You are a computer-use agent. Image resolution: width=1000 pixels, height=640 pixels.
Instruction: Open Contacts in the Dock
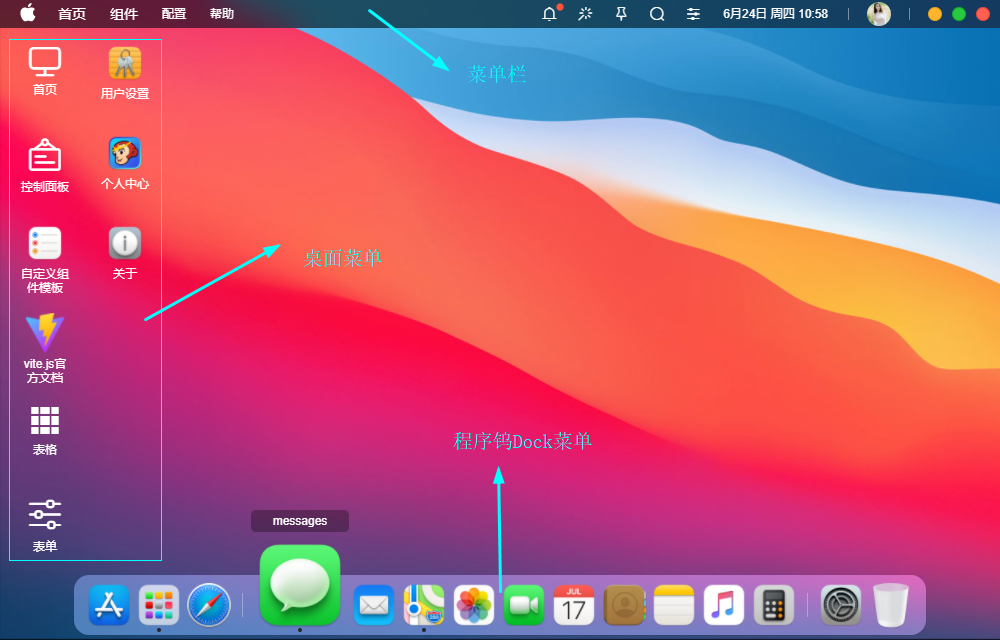coord(624,605)
